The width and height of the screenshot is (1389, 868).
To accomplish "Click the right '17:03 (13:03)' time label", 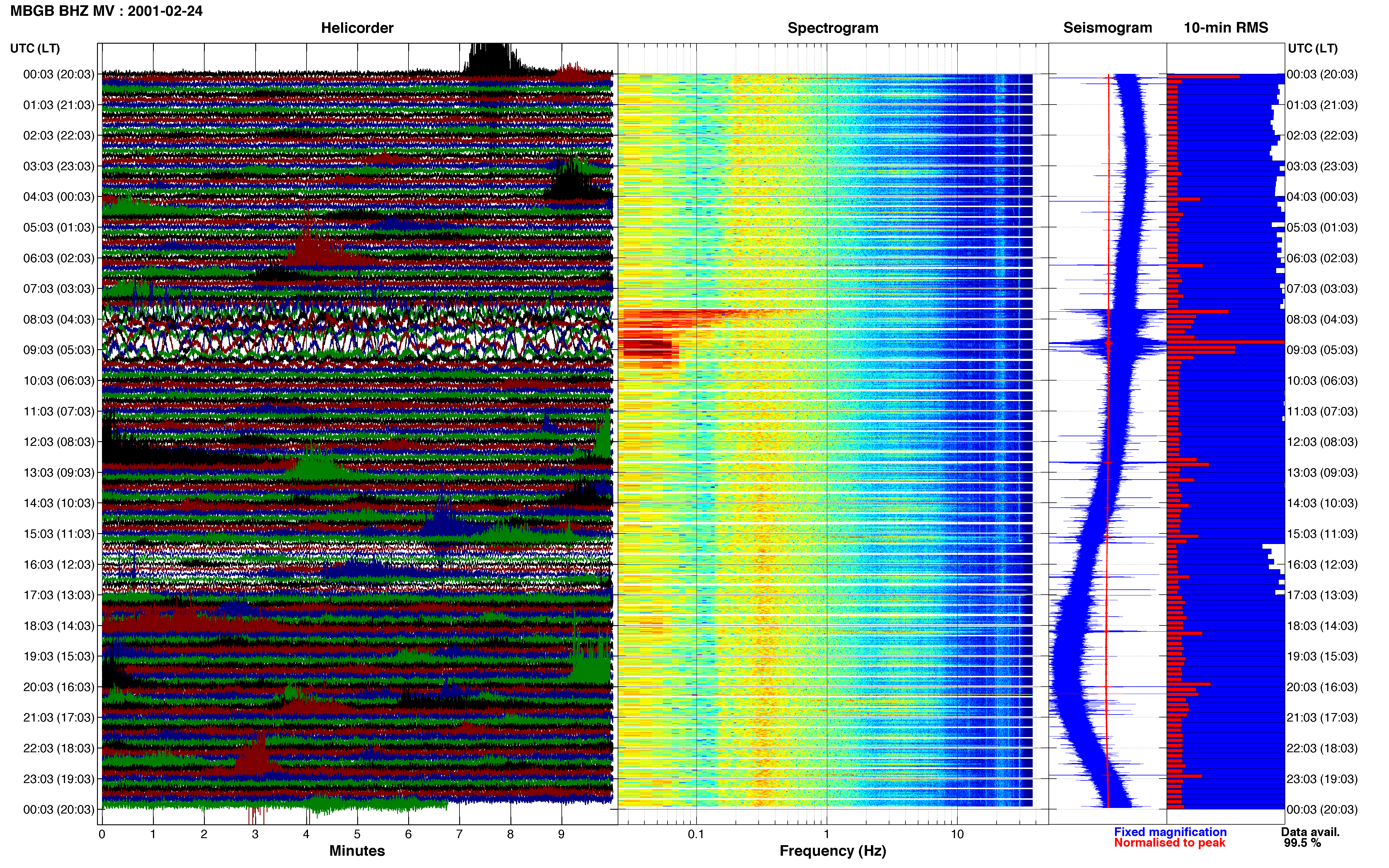I will 1322,595.
